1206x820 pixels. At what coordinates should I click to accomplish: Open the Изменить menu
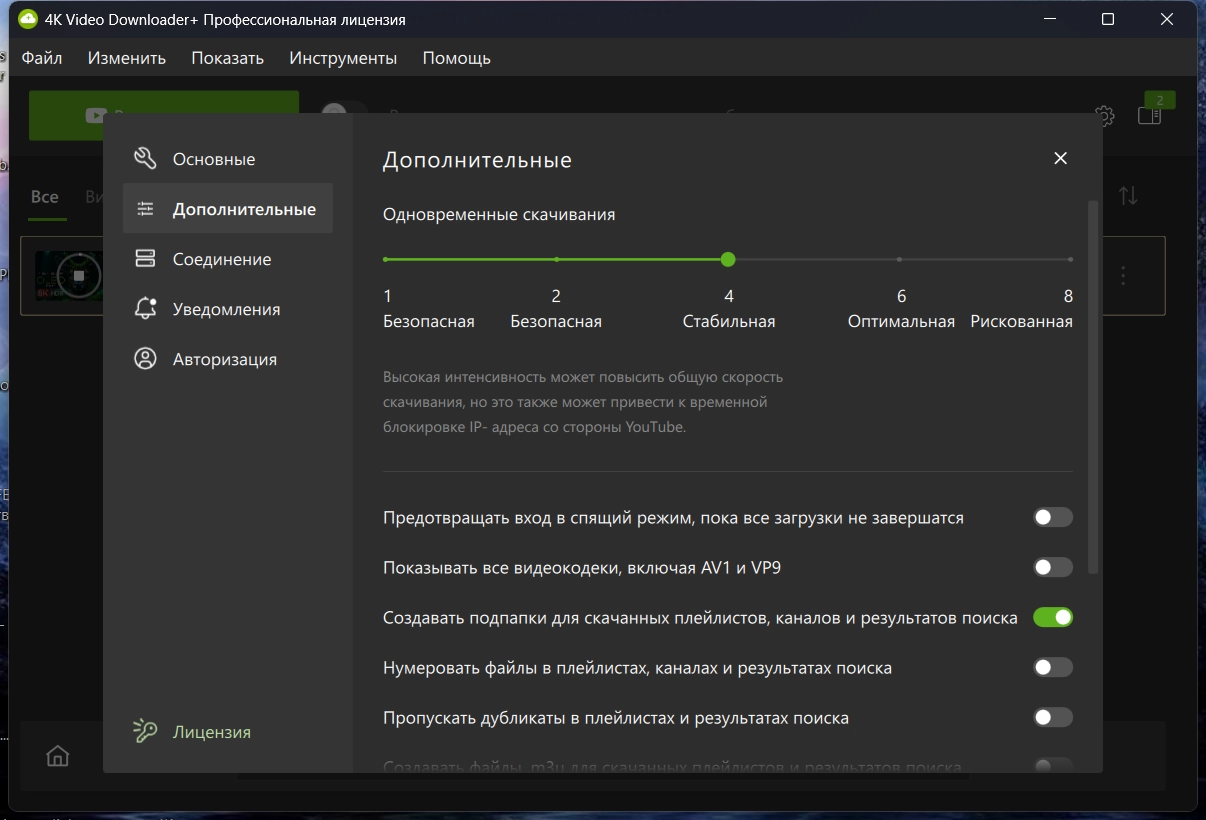127,58
